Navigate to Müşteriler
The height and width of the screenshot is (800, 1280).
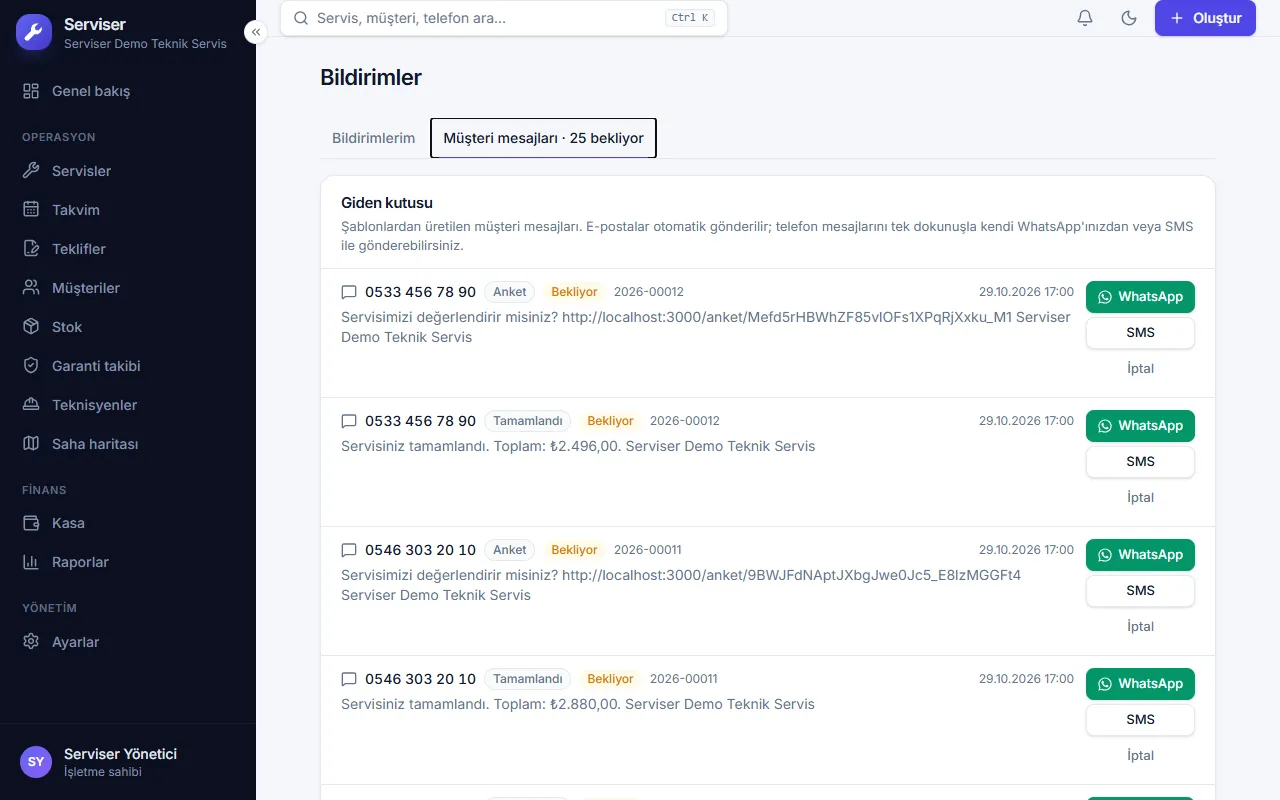pyautogui.click(x=128, y=288)
